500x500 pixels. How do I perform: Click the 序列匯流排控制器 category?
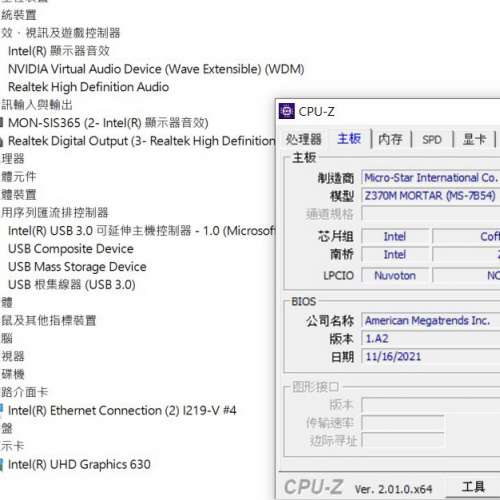point(55,213)
